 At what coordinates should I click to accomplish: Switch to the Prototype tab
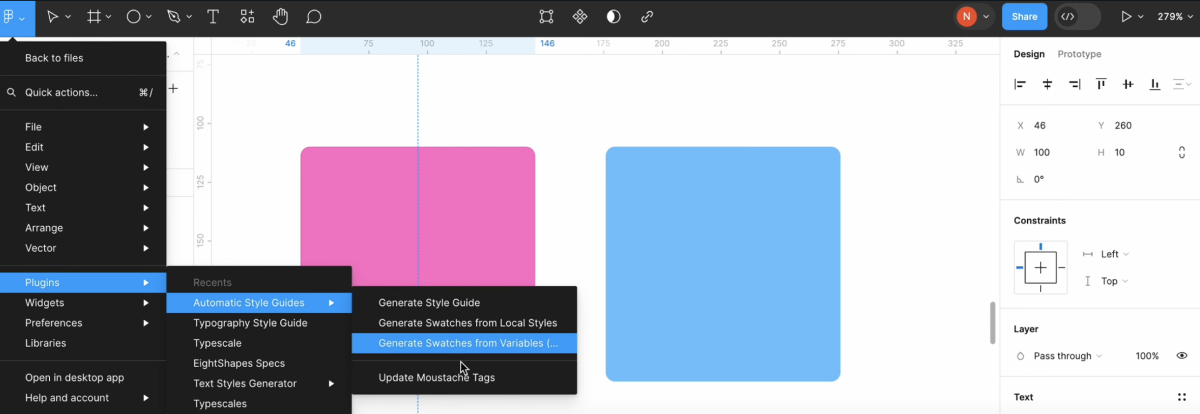(x=1079, y=54)
